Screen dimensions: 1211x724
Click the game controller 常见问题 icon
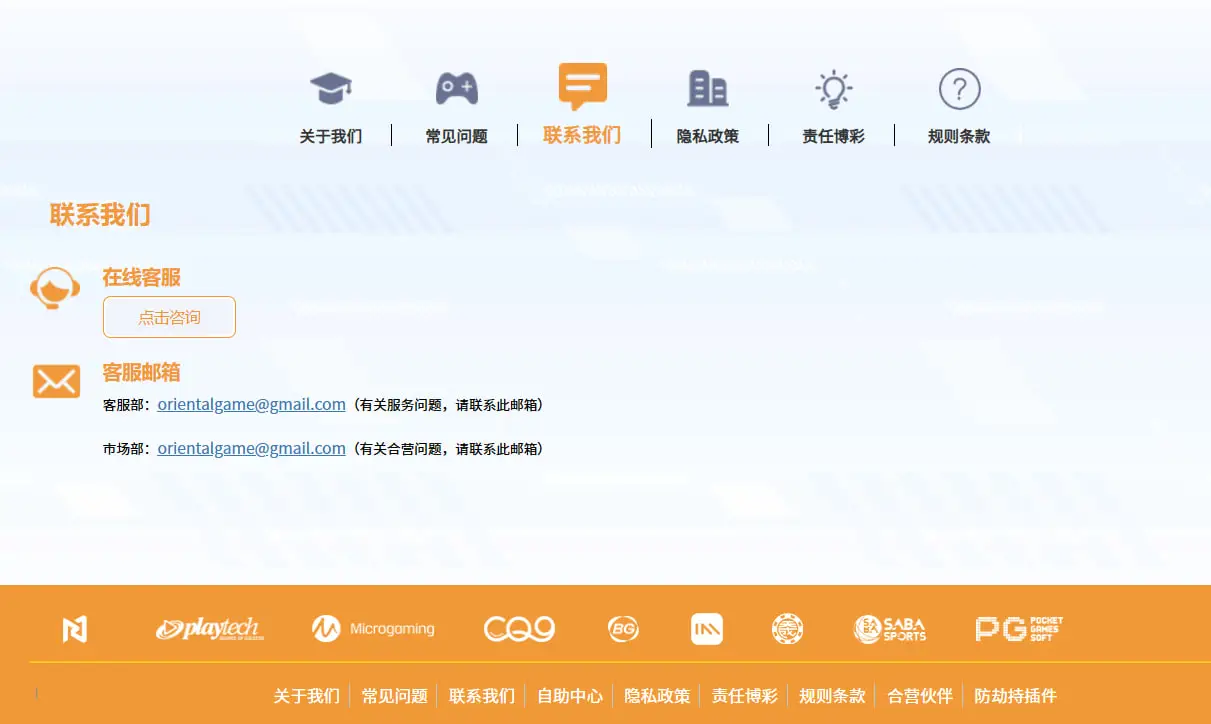(456, 89)
